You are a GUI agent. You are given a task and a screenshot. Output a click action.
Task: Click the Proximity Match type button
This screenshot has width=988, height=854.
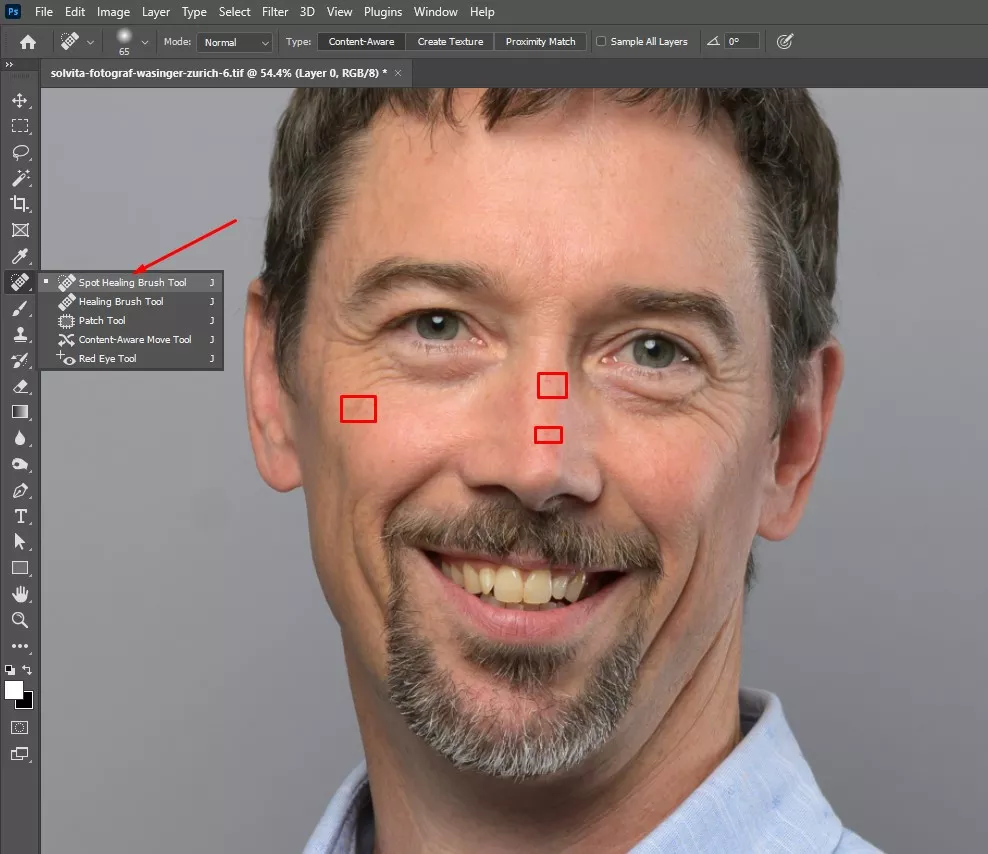tap(540, 42)
